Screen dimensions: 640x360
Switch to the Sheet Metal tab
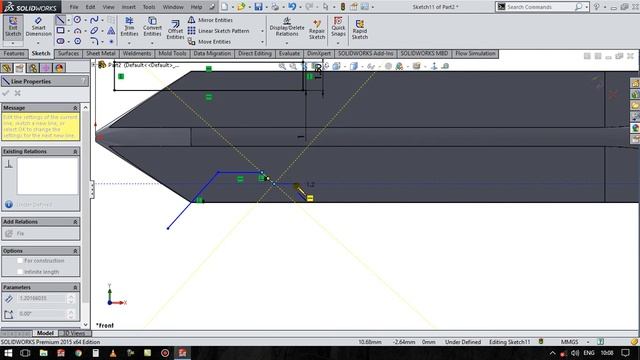point(100,53)
